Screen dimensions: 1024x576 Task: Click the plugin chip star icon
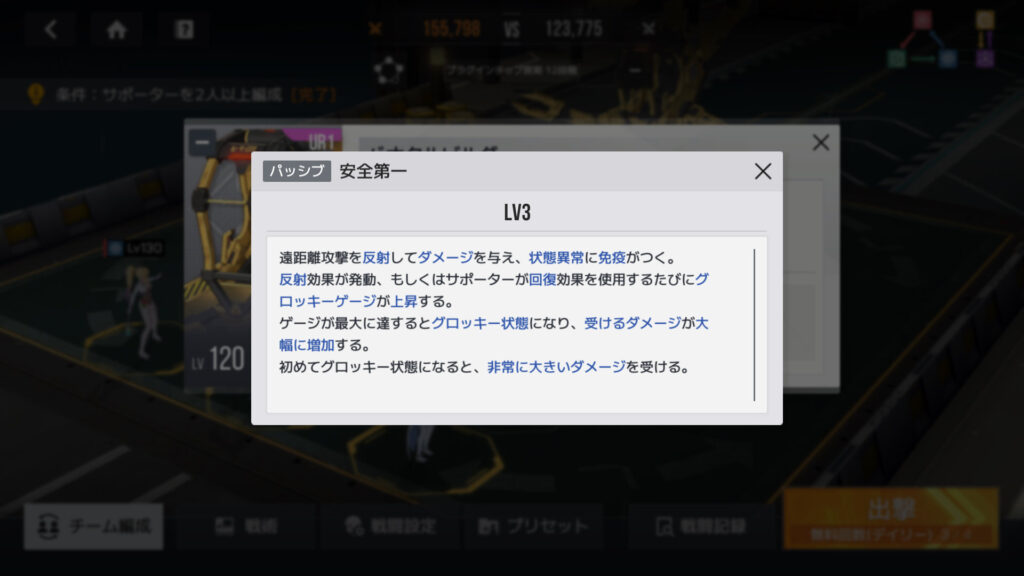(389, 71)
